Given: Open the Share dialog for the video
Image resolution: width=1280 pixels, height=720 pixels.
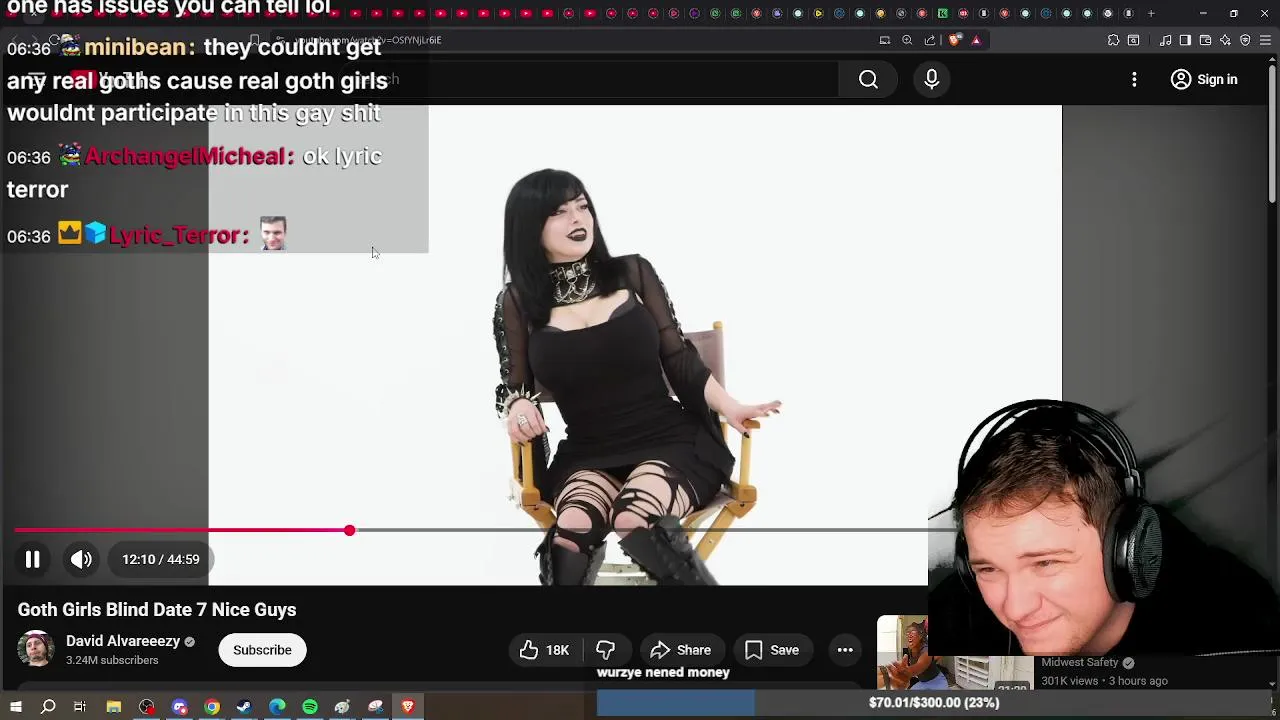Looking at the screenshot, I should (x=680, y=650).
